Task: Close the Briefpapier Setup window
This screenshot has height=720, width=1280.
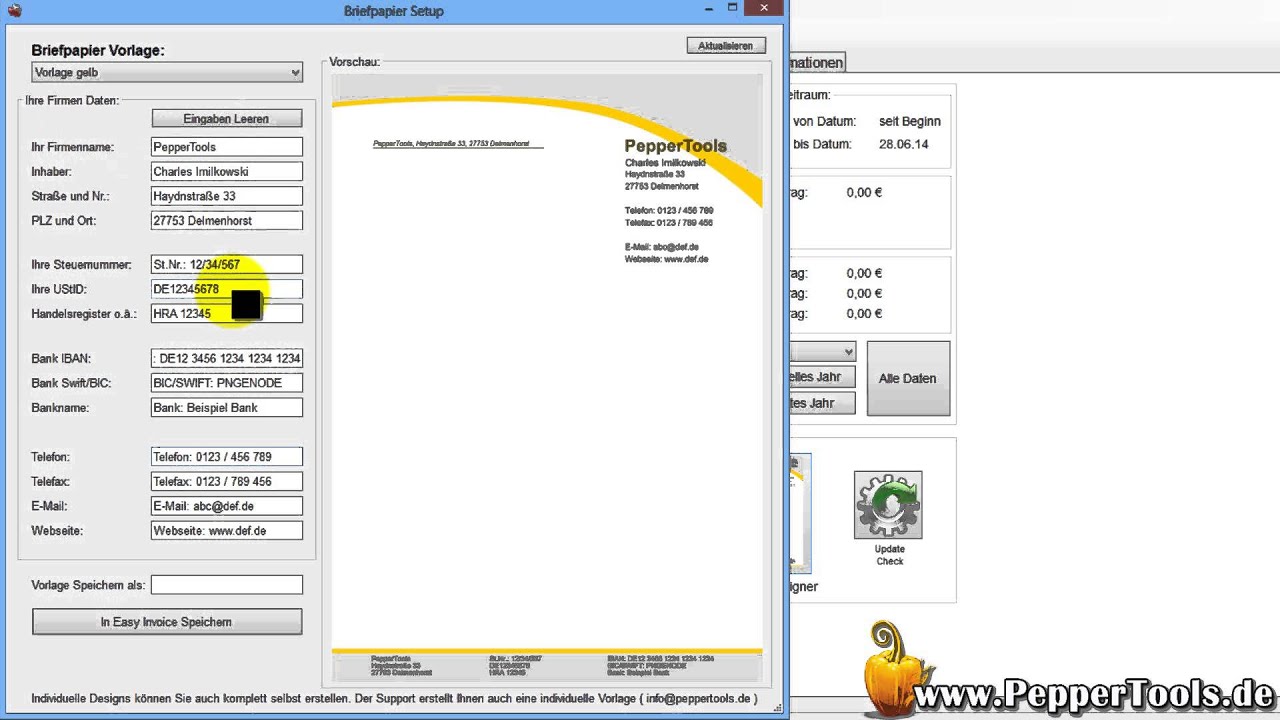Action: [765, 8]
